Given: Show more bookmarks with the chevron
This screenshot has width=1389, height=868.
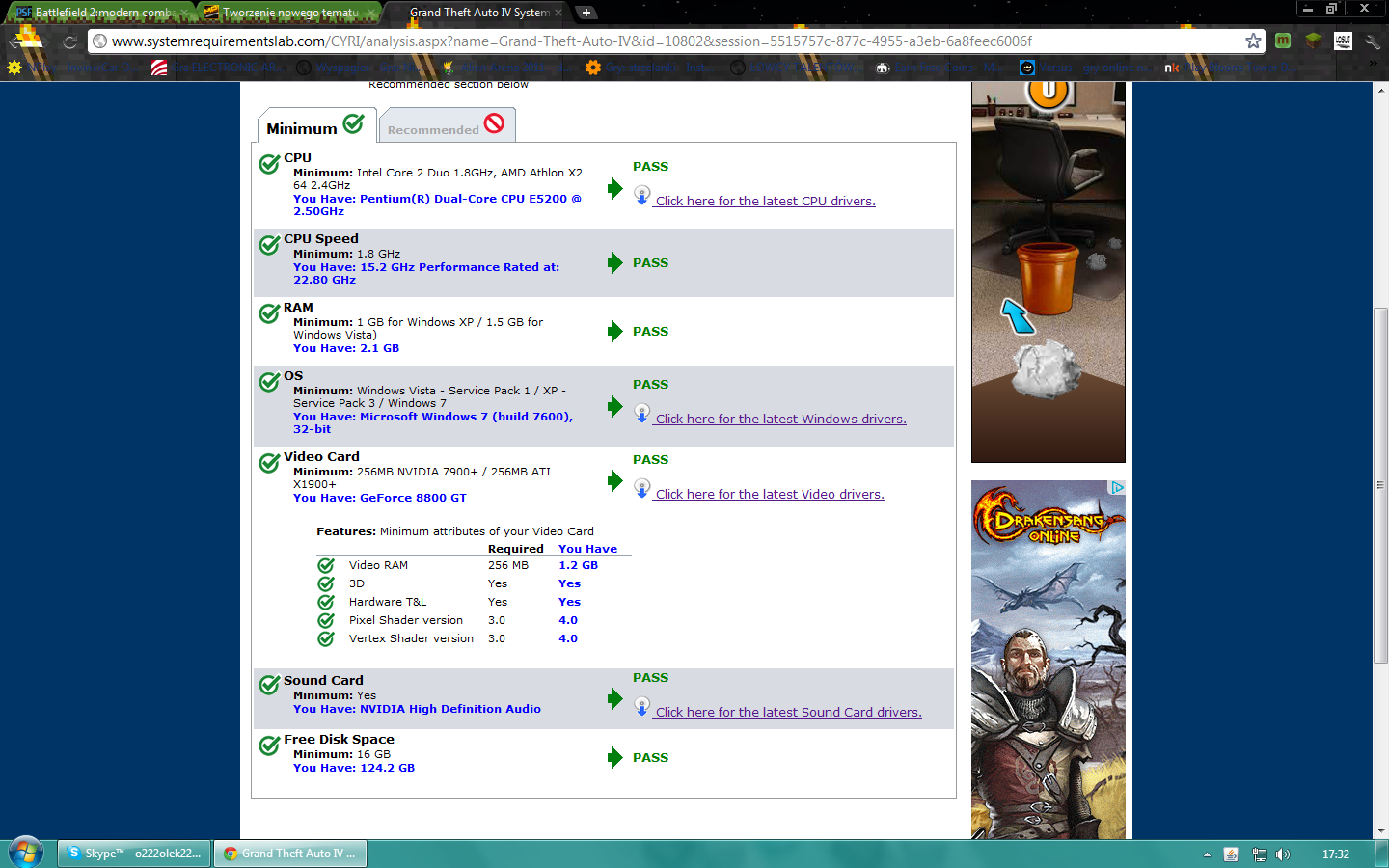Looking at the screenshot, I should (x=1373, y=64).
